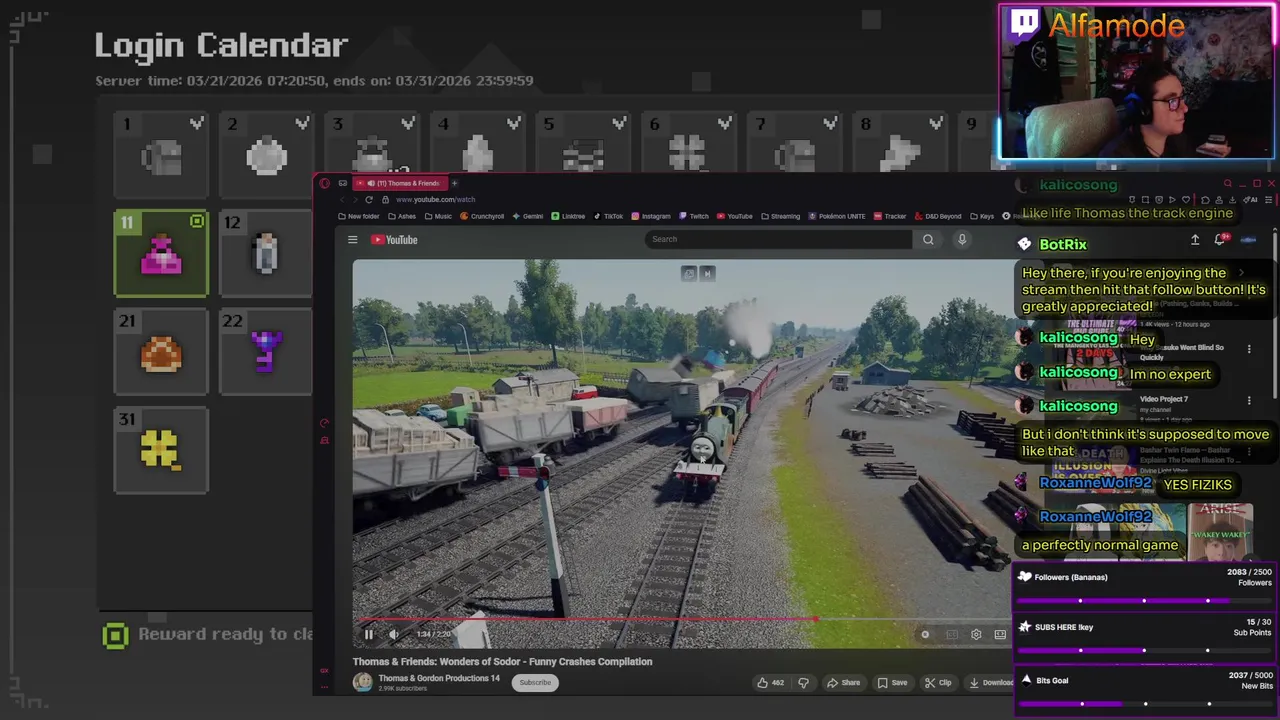Go to YouTube home via logo
Image resolution: width=1280 pixels, height=720 pixels.
pyautogui.click(x=394, y=239)
